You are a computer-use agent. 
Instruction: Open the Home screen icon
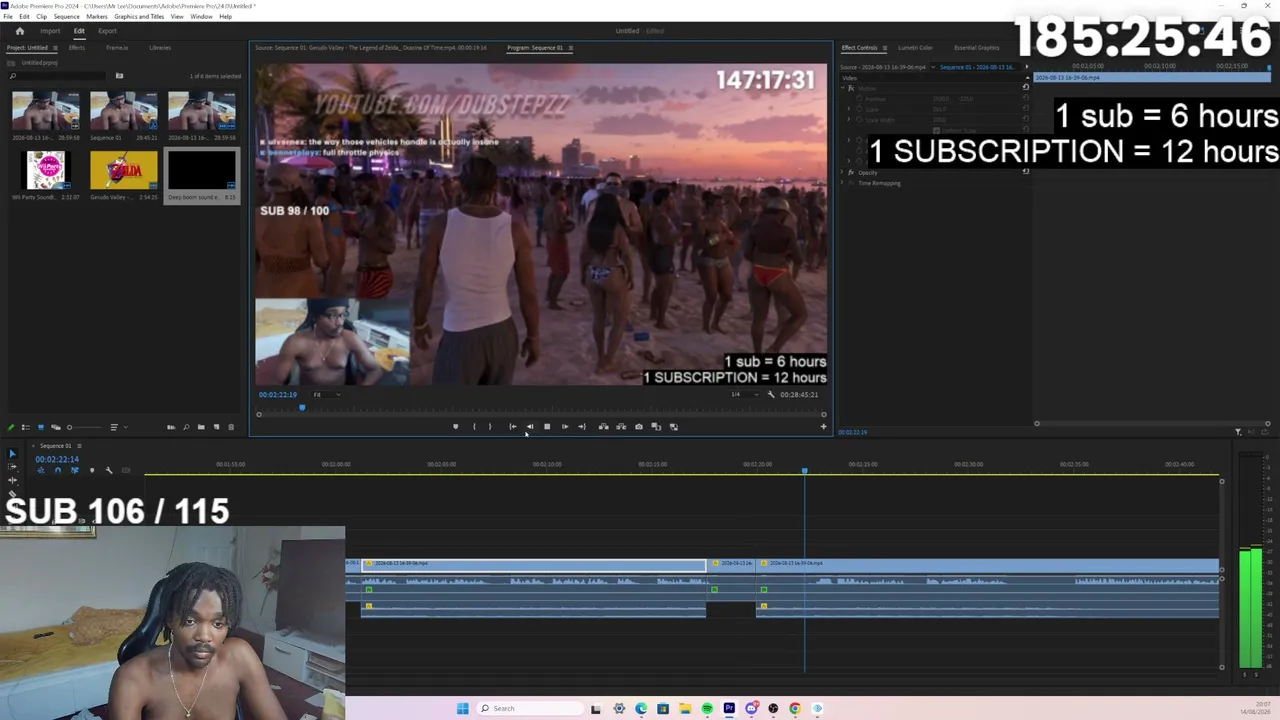point(19,31)
